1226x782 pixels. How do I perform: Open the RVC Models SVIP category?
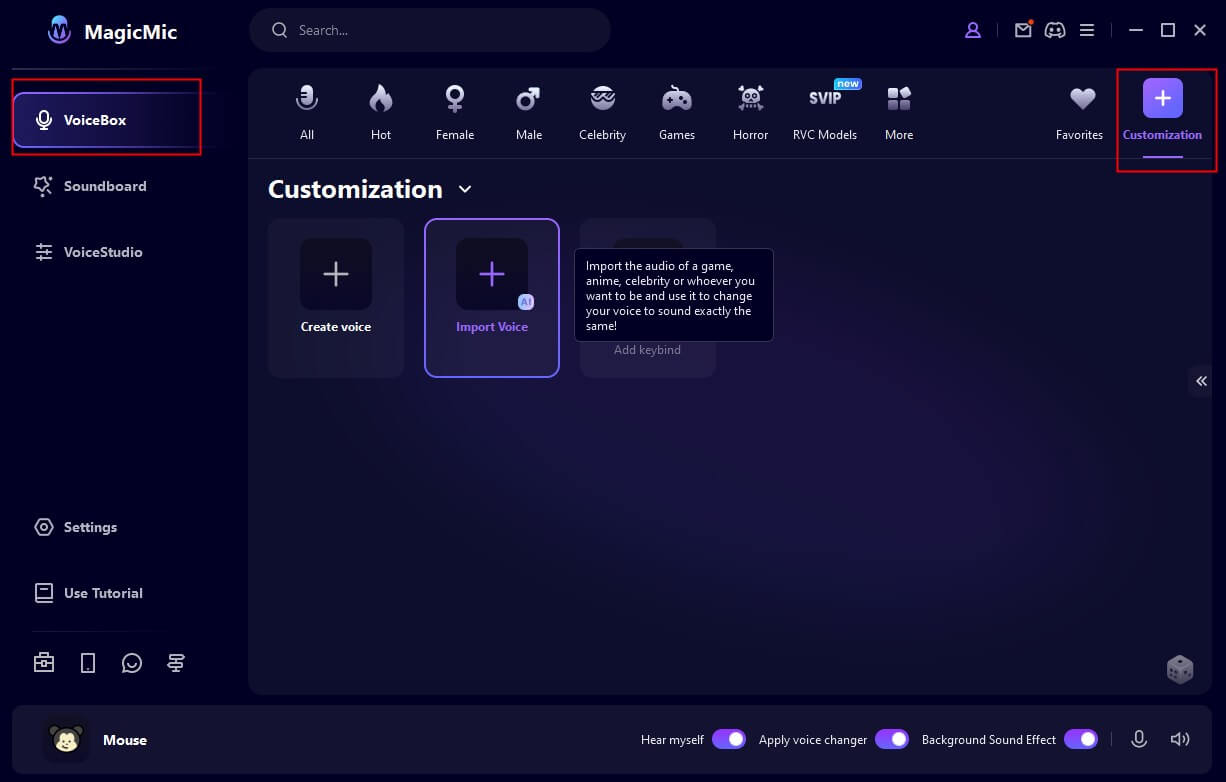825,112
